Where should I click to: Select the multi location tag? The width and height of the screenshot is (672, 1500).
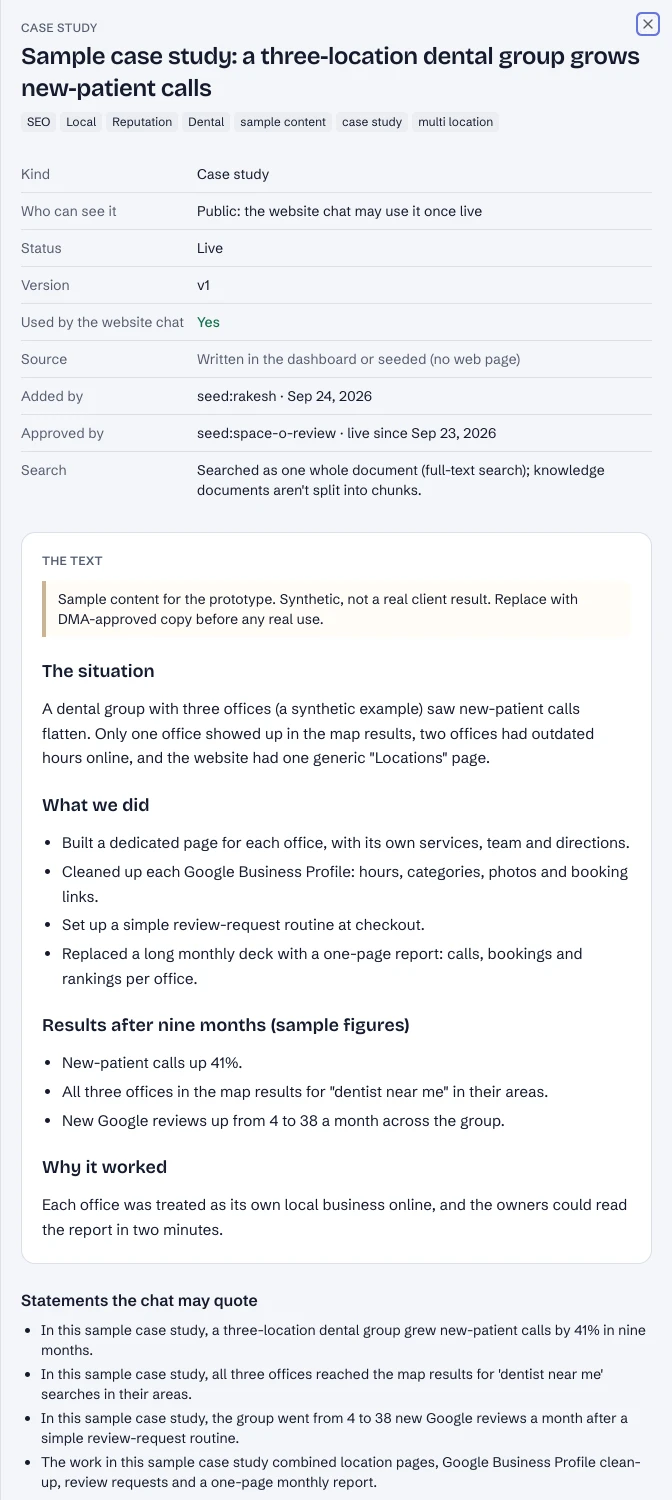coord(455,122)
